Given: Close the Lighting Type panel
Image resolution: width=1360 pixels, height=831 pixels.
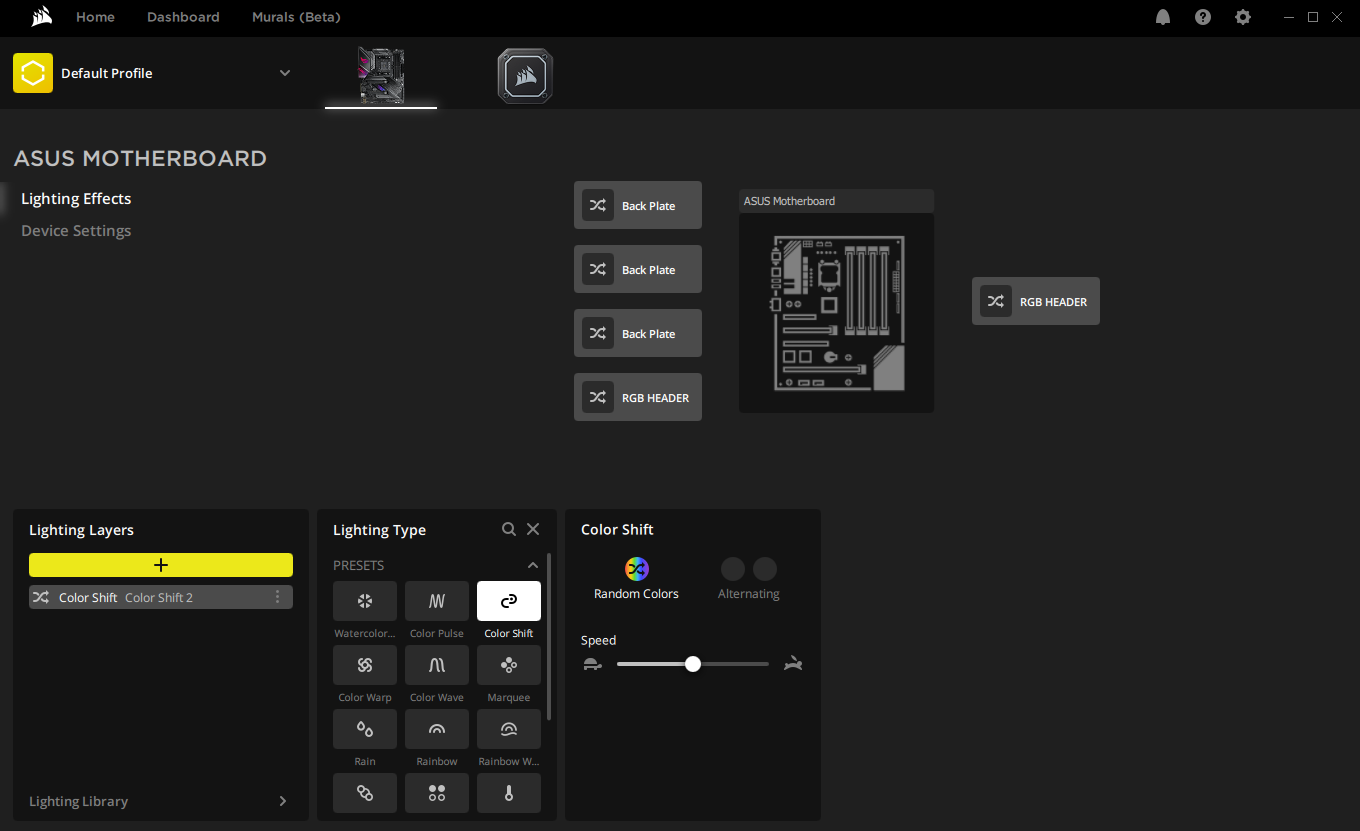Looking at the screenshot, I should pyautogui.click(x=533, y=529).
